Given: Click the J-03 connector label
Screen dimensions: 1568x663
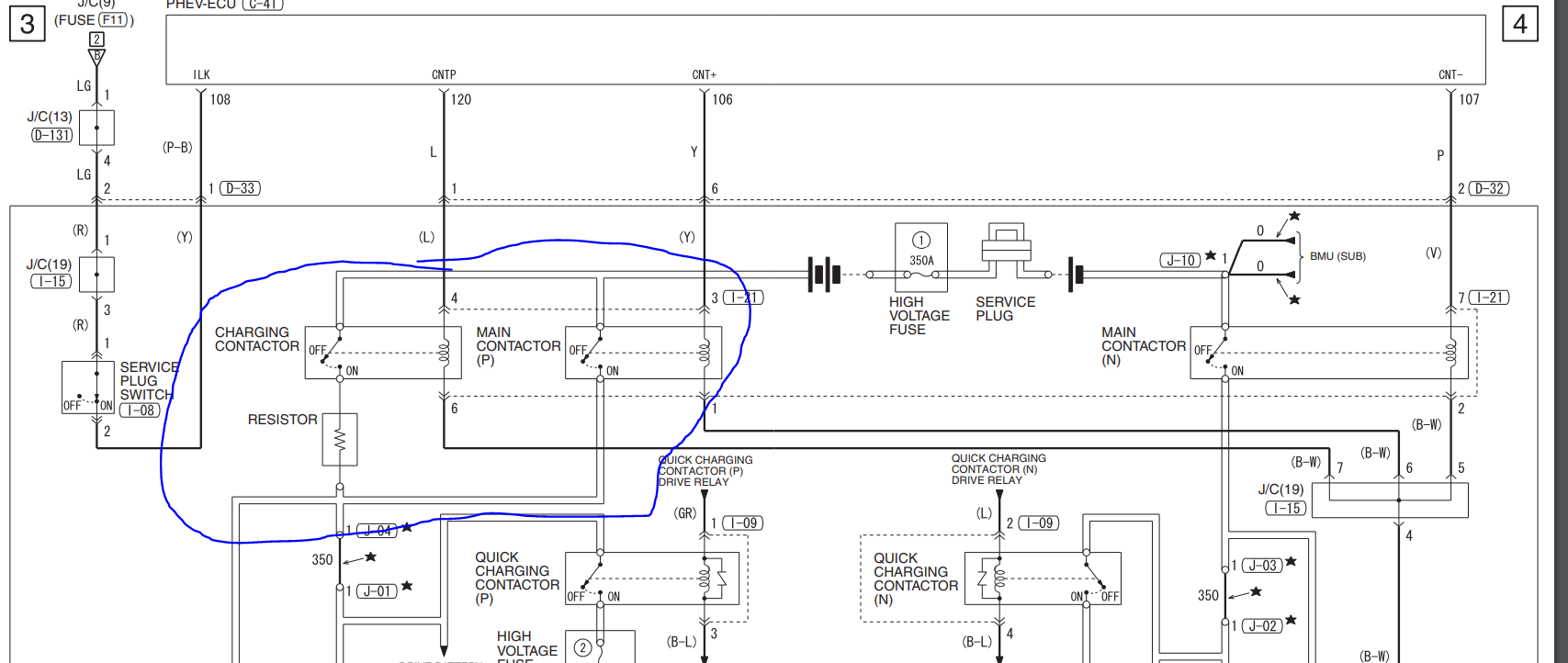Looking at the screenshot, I should (x=1263, y=566).
